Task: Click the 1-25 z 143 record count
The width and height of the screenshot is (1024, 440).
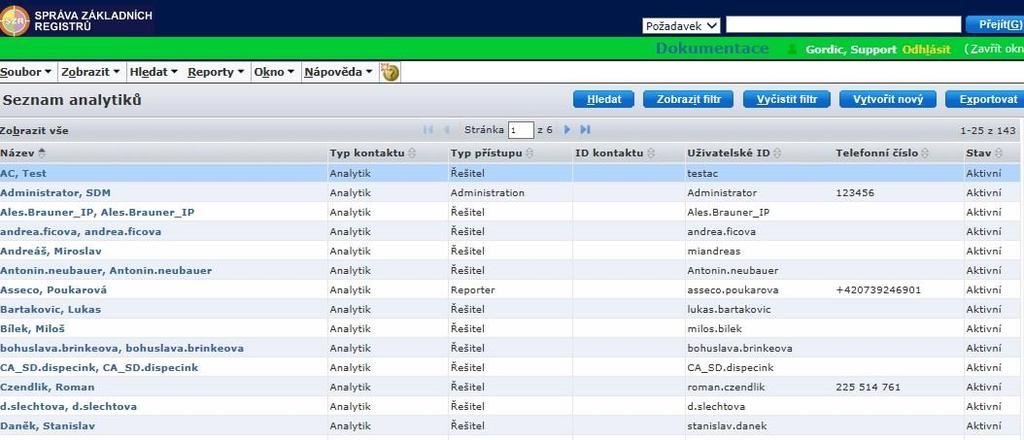Action: [x=988, y=131]
